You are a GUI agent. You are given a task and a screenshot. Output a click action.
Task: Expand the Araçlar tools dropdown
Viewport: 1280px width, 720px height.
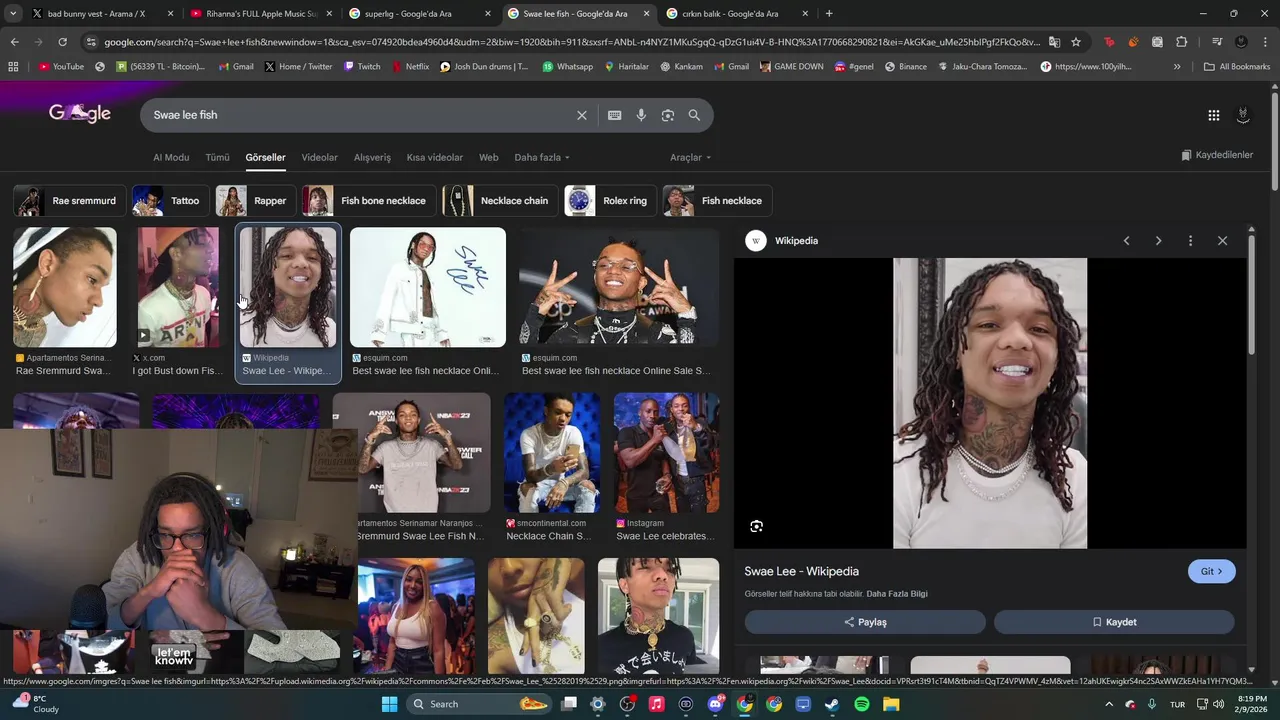click(691, 158)
